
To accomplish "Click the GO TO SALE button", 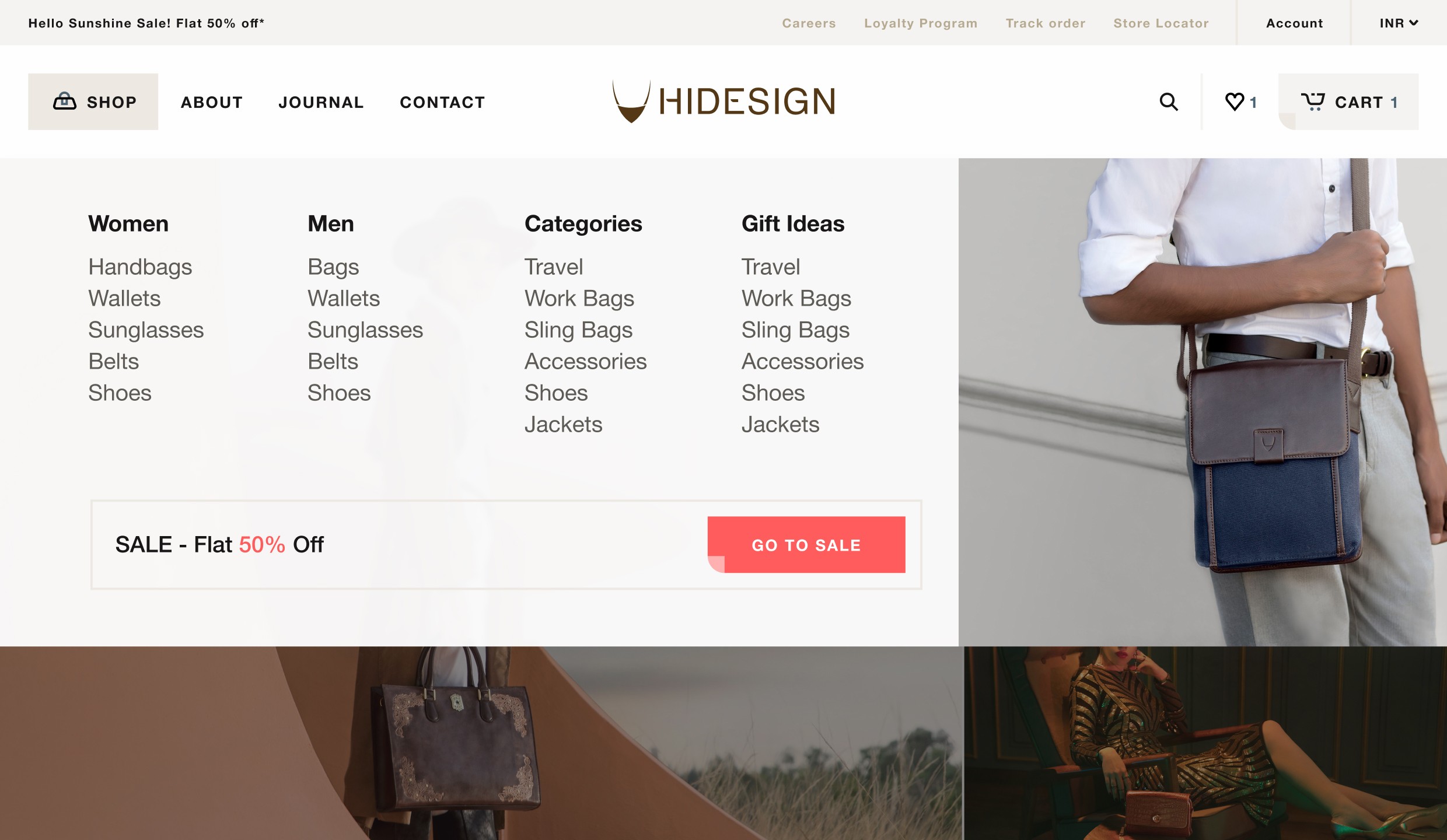I will 806,544.
